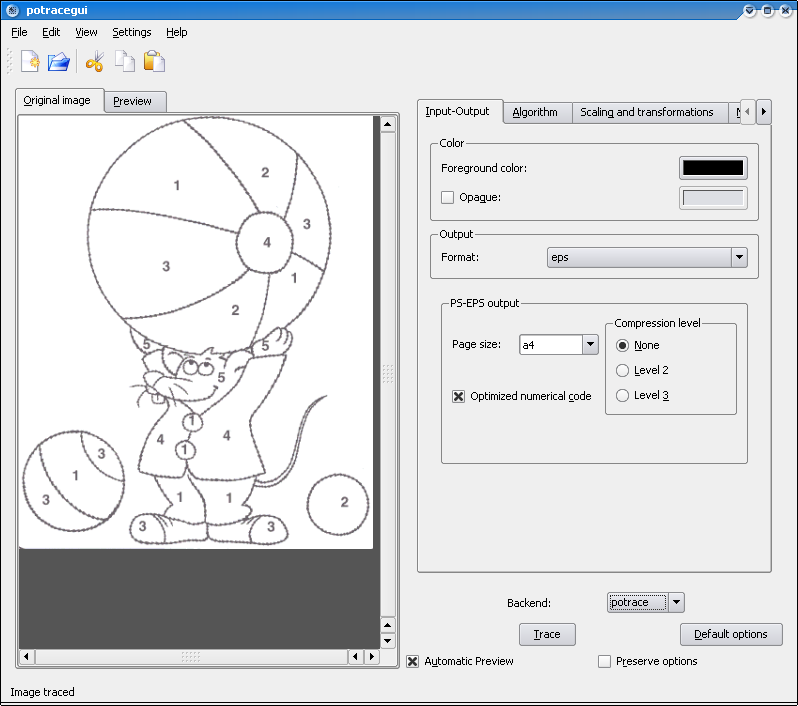
Task: Select the Original image tab
Action: (60, 100)
